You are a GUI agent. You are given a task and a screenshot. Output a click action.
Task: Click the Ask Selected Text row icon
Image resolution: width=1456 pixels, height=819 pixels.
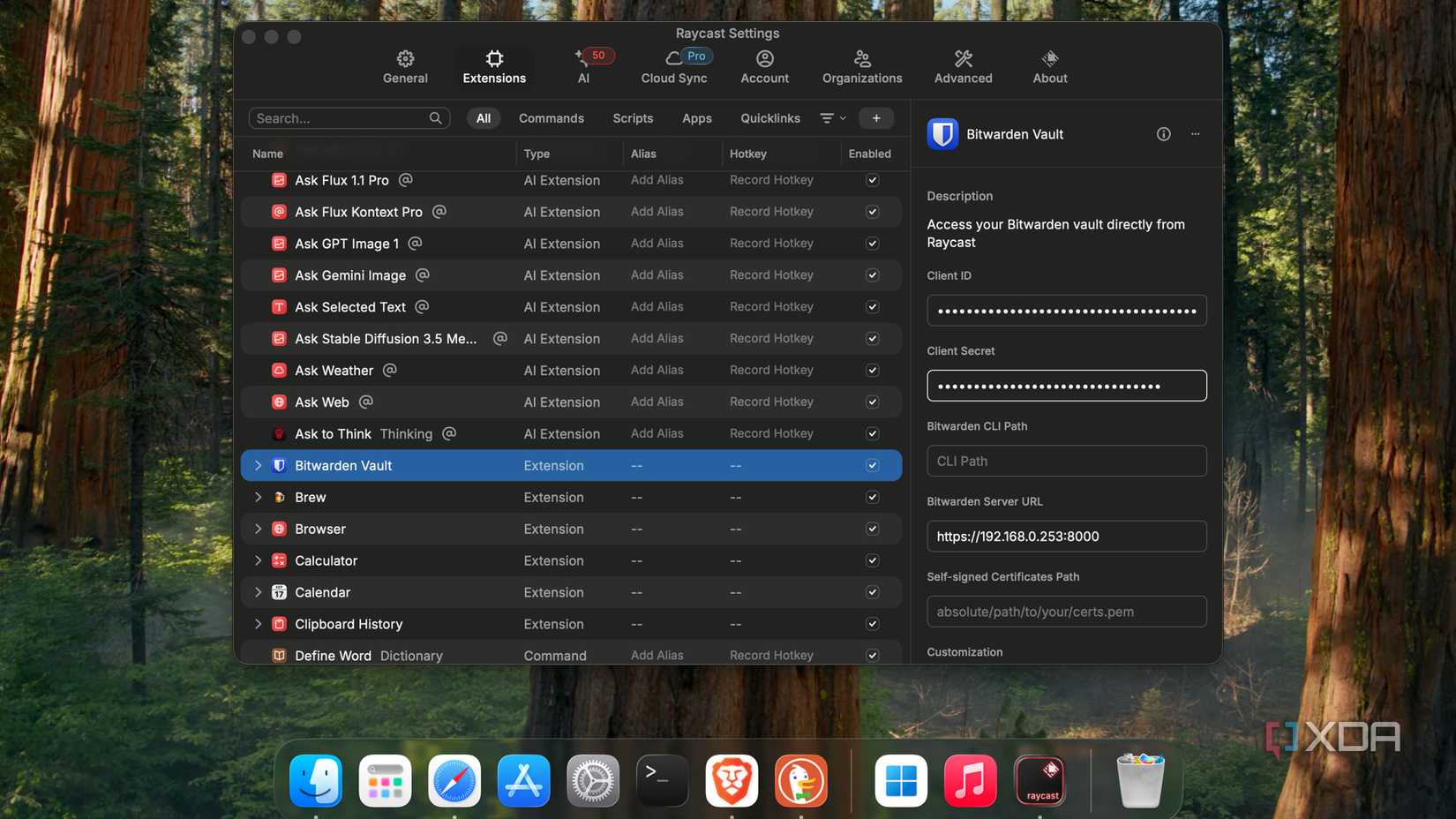[279, 307]
